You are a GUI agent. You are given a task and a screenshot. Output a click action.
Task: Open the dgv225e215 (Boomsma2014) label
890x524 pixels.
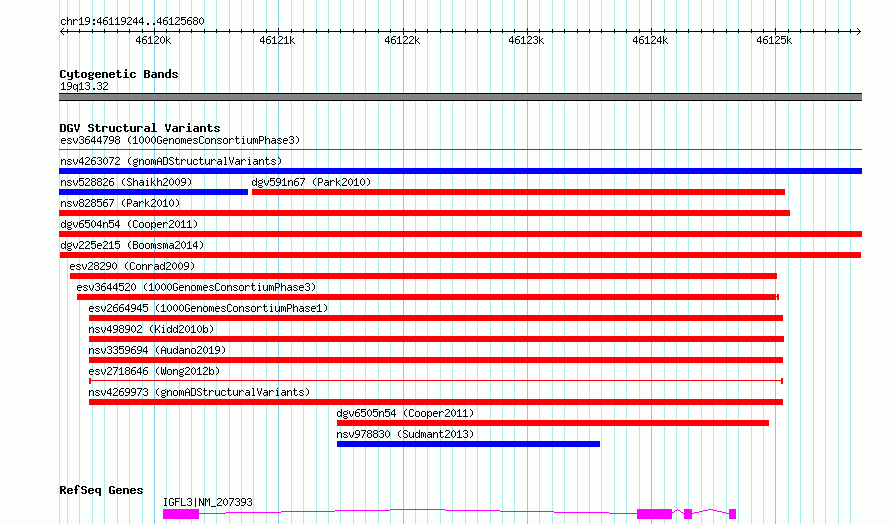[132, 245]
